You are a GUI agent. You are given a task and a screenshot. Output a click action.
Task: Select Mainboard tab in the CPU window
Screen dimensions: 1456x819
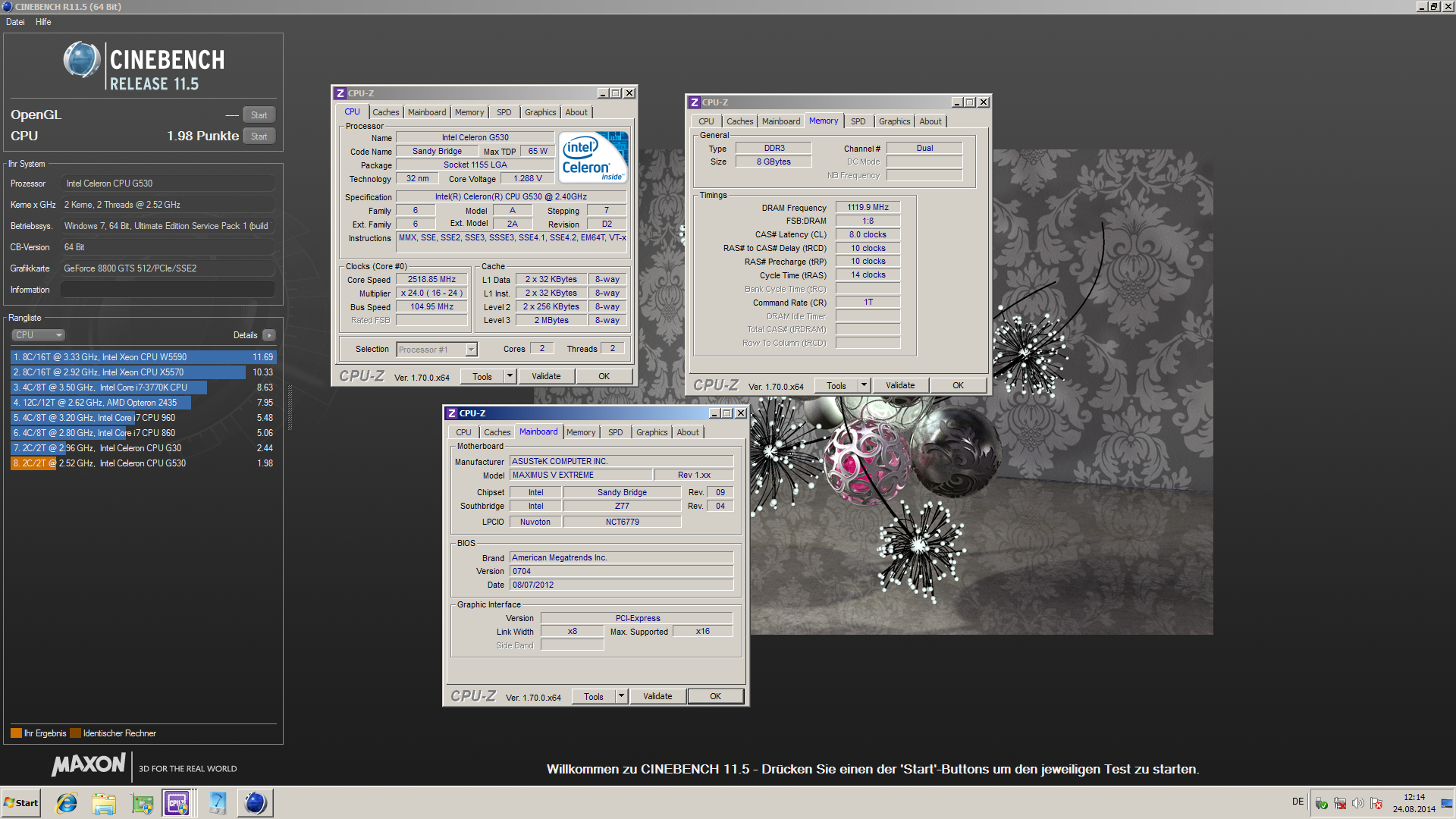427,112
